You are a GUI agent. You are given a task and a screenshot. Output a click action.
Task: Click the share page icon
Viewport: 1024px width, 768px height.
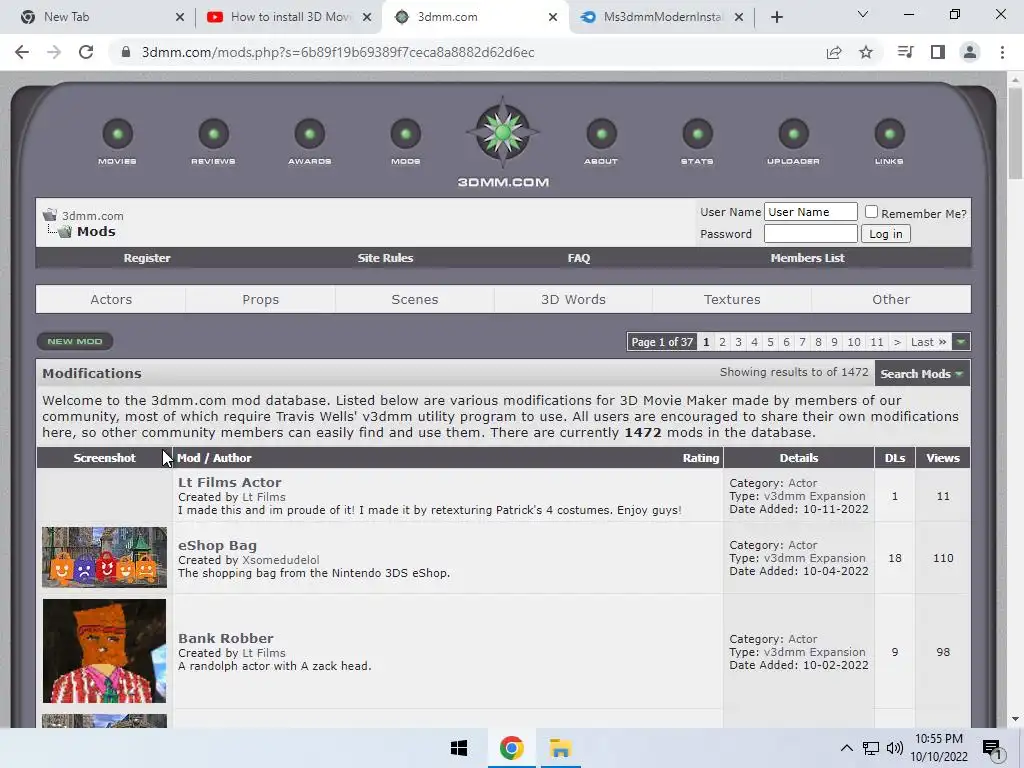(834, 52)
